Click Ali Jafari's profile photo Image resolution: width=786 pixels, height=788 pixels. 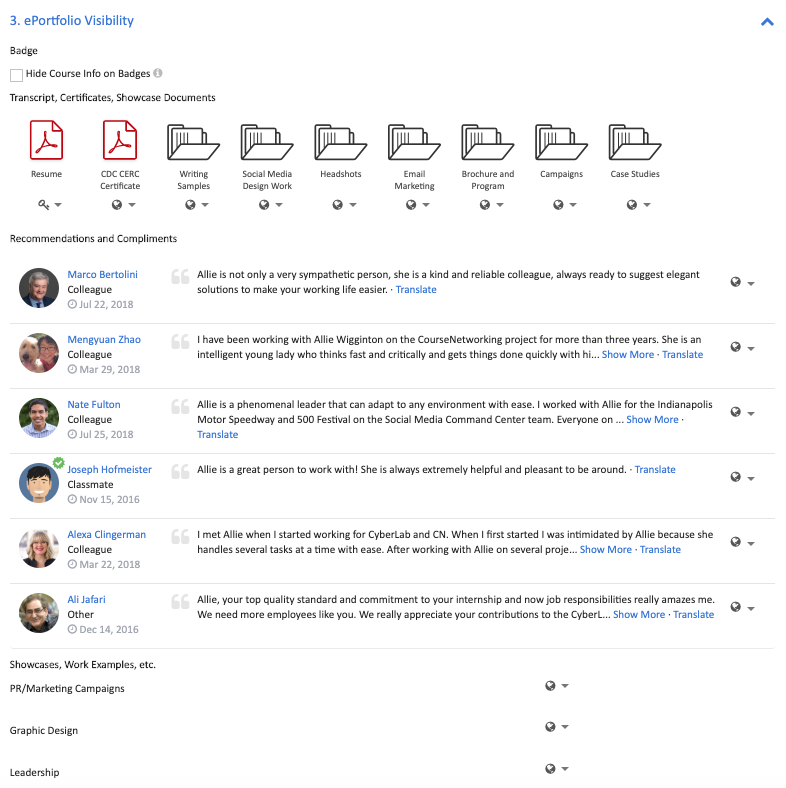39,612
